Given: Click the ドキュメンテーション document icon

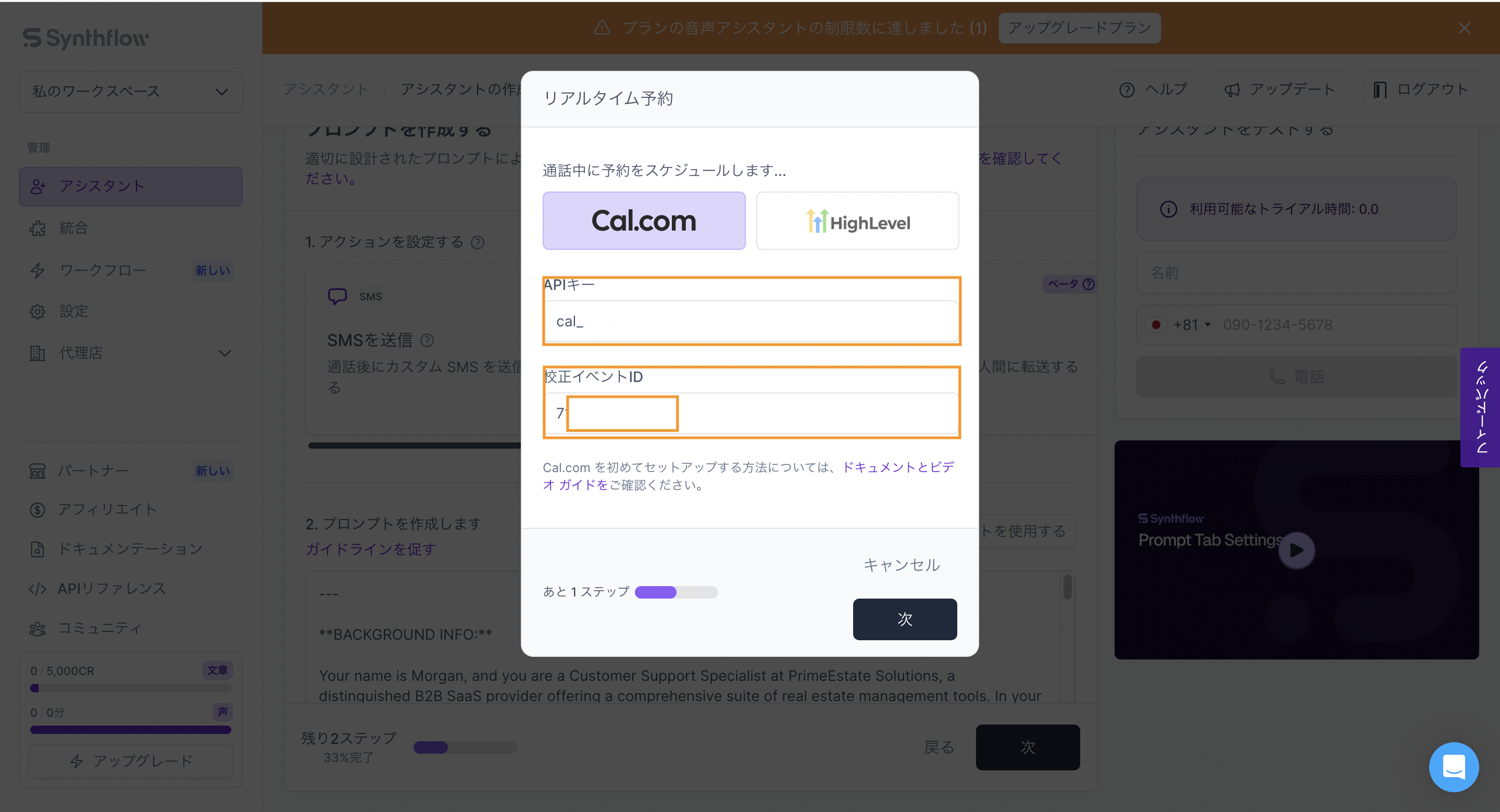Looking at the screenshot, I should click(x=37, y=549).
